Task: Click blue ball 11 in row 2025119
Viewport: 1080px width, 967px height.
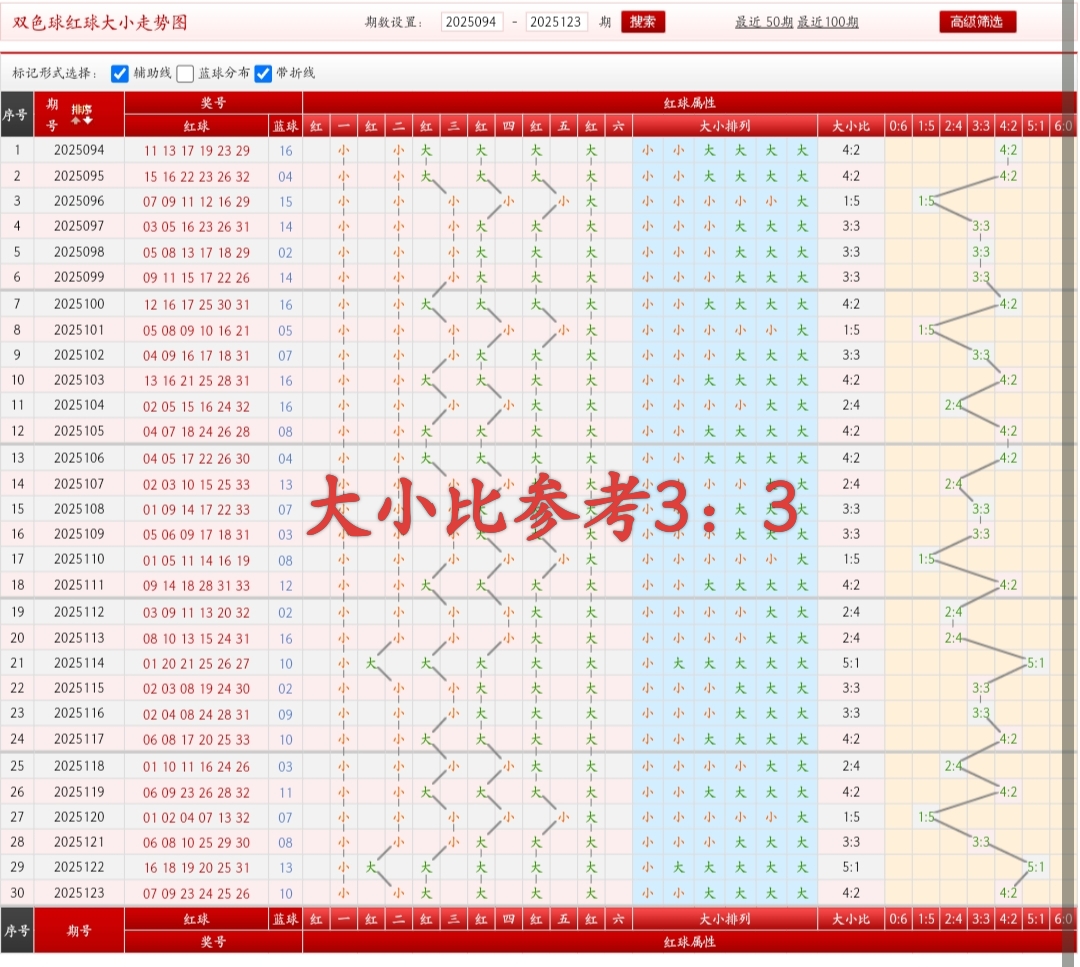Action: [x=286, y=793]
